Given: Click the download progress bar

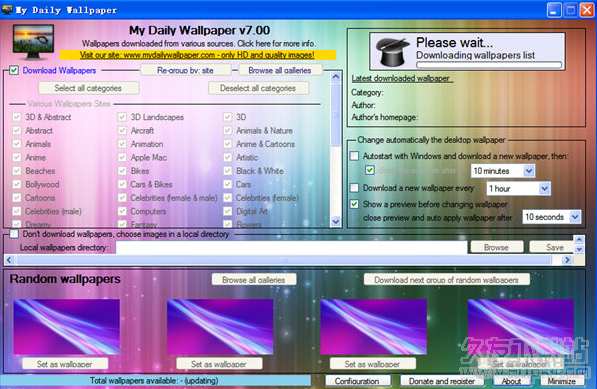Looking at the screenshot, I should pyautogui.click(x=489, y=65).
